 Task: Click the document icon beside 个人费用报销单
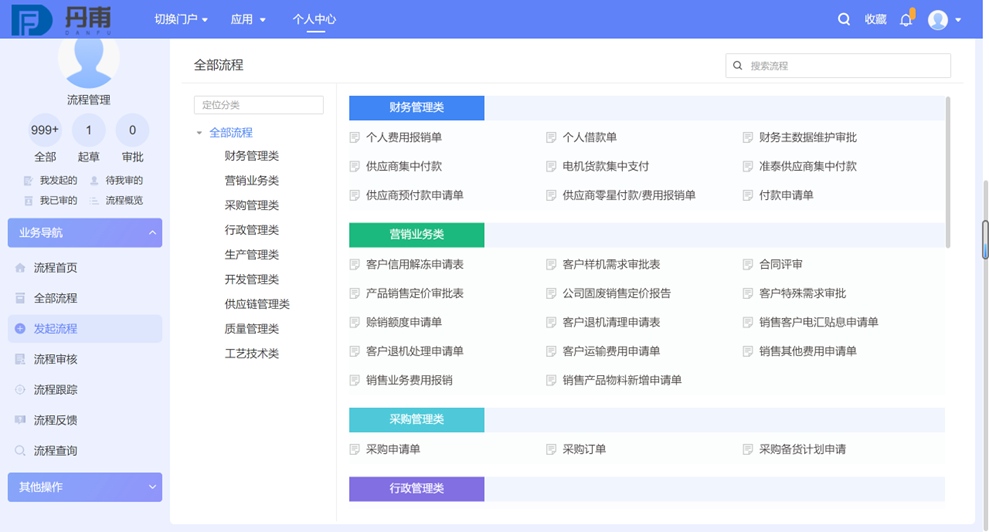click(x=354, y=138)
